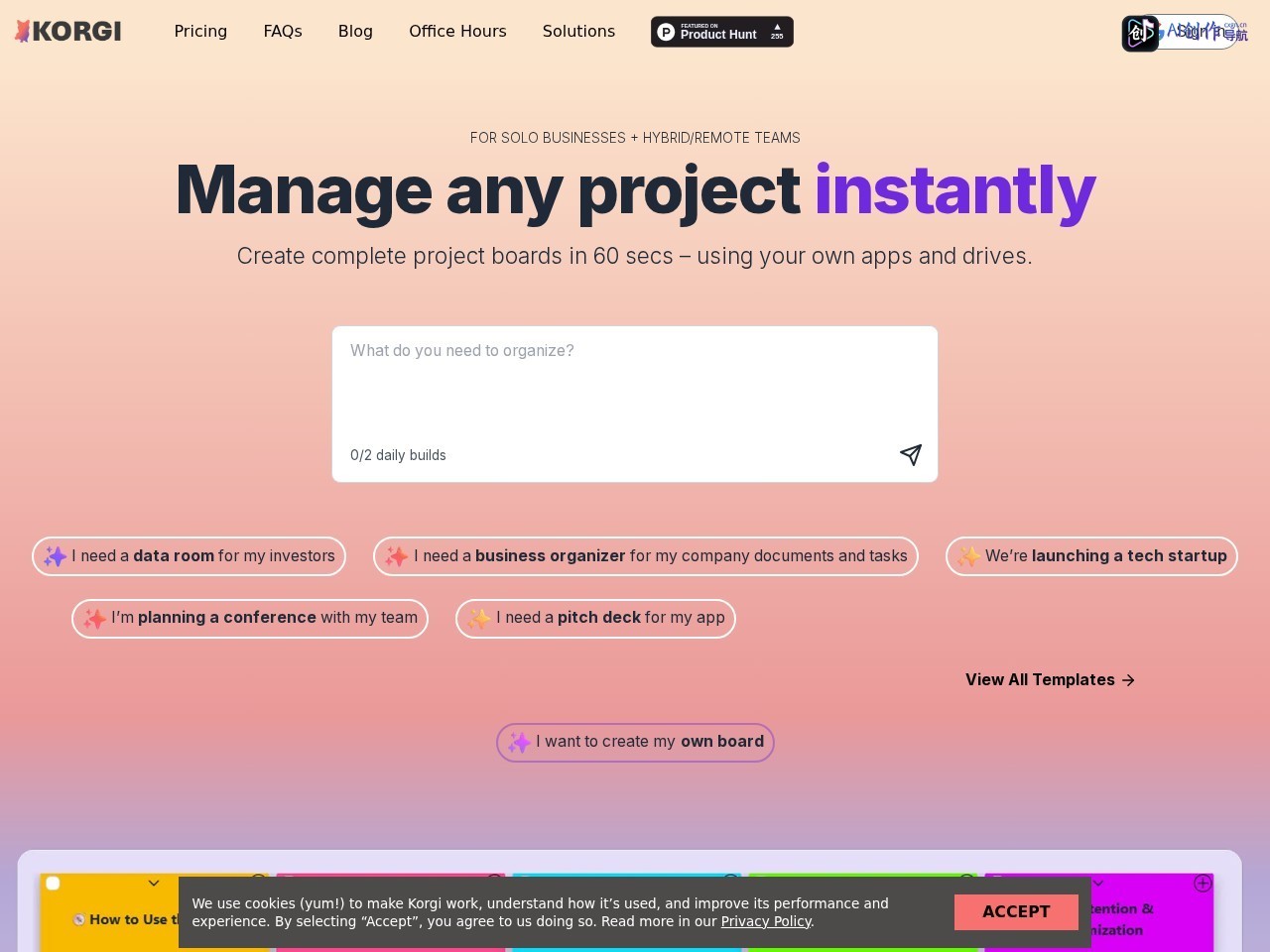Click the plus icon on magenta board column
This screenshot has width=1270, height=952.
tap(1203, 883)
